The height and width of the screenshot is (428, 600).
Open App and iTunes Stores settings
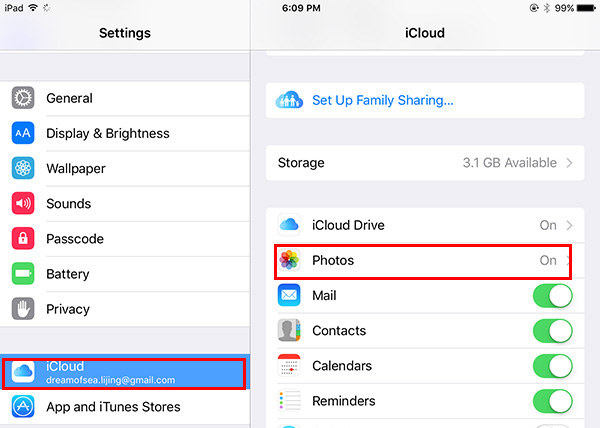(125, 407)
